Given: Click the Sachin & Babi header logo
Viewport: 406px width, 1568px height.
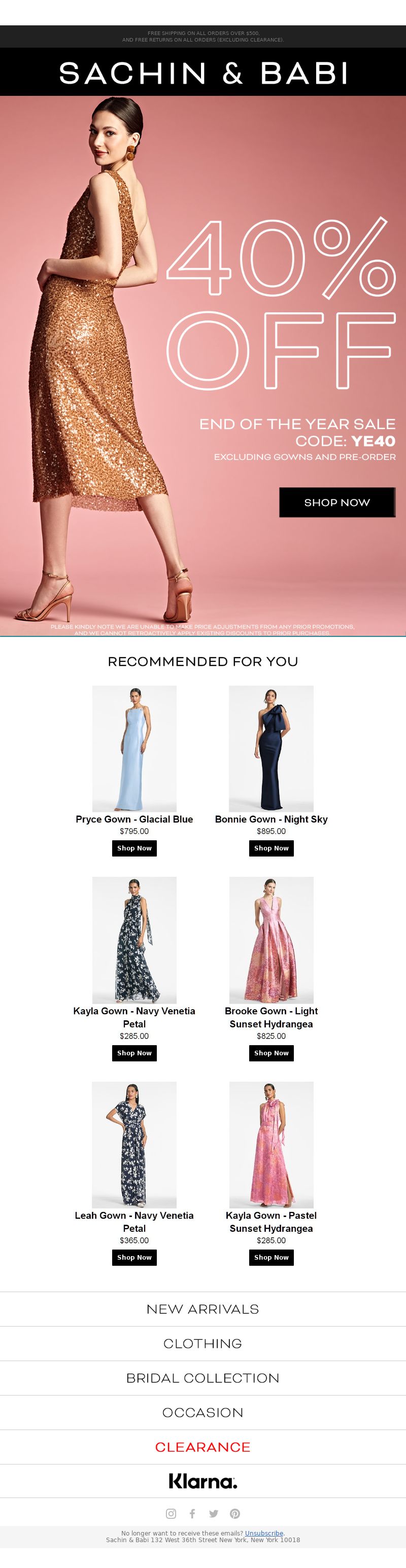Looking at the screenshot, I should point(203,73).
